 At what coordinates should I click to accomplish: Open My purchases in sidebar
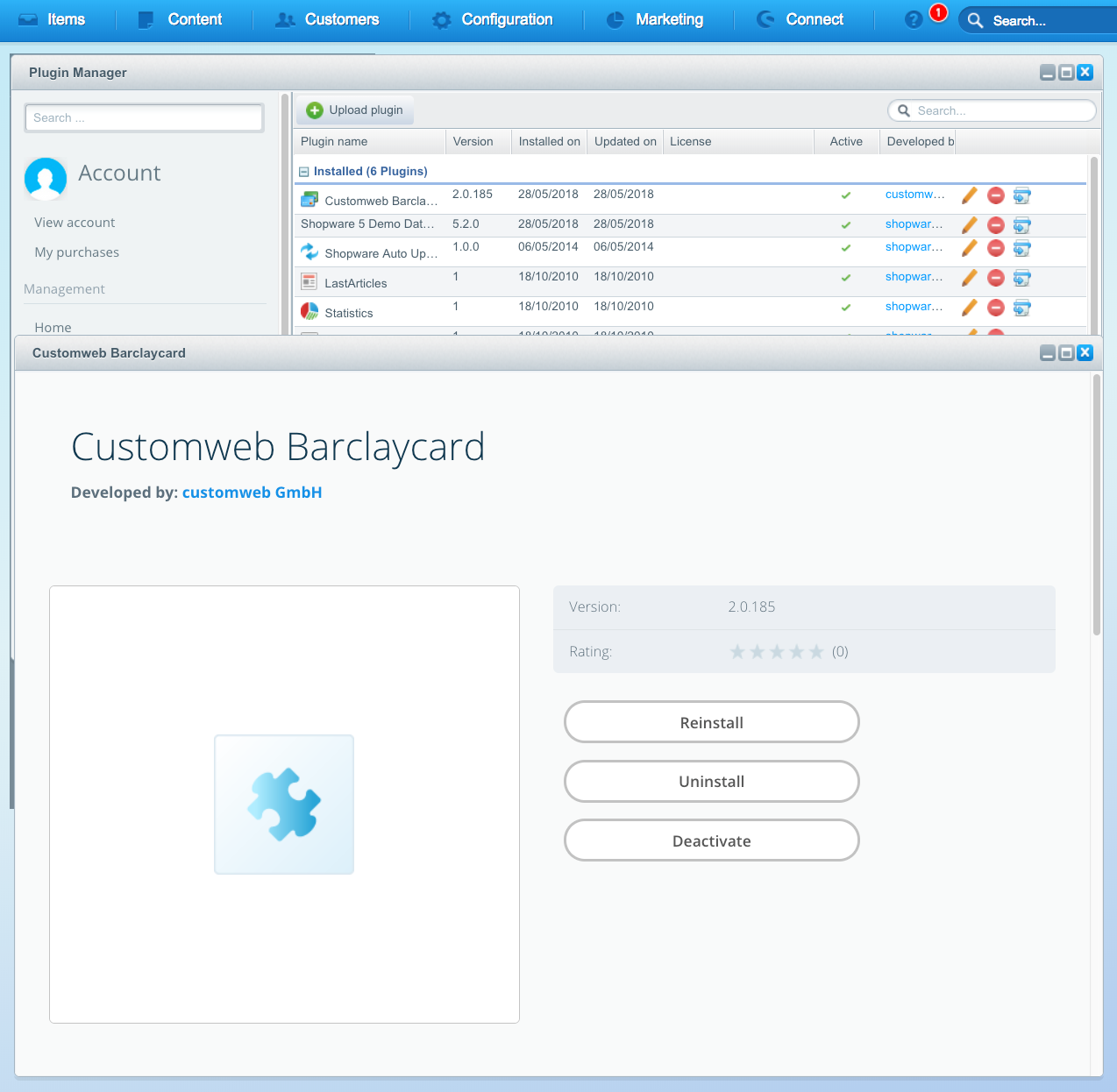[77, 252]
